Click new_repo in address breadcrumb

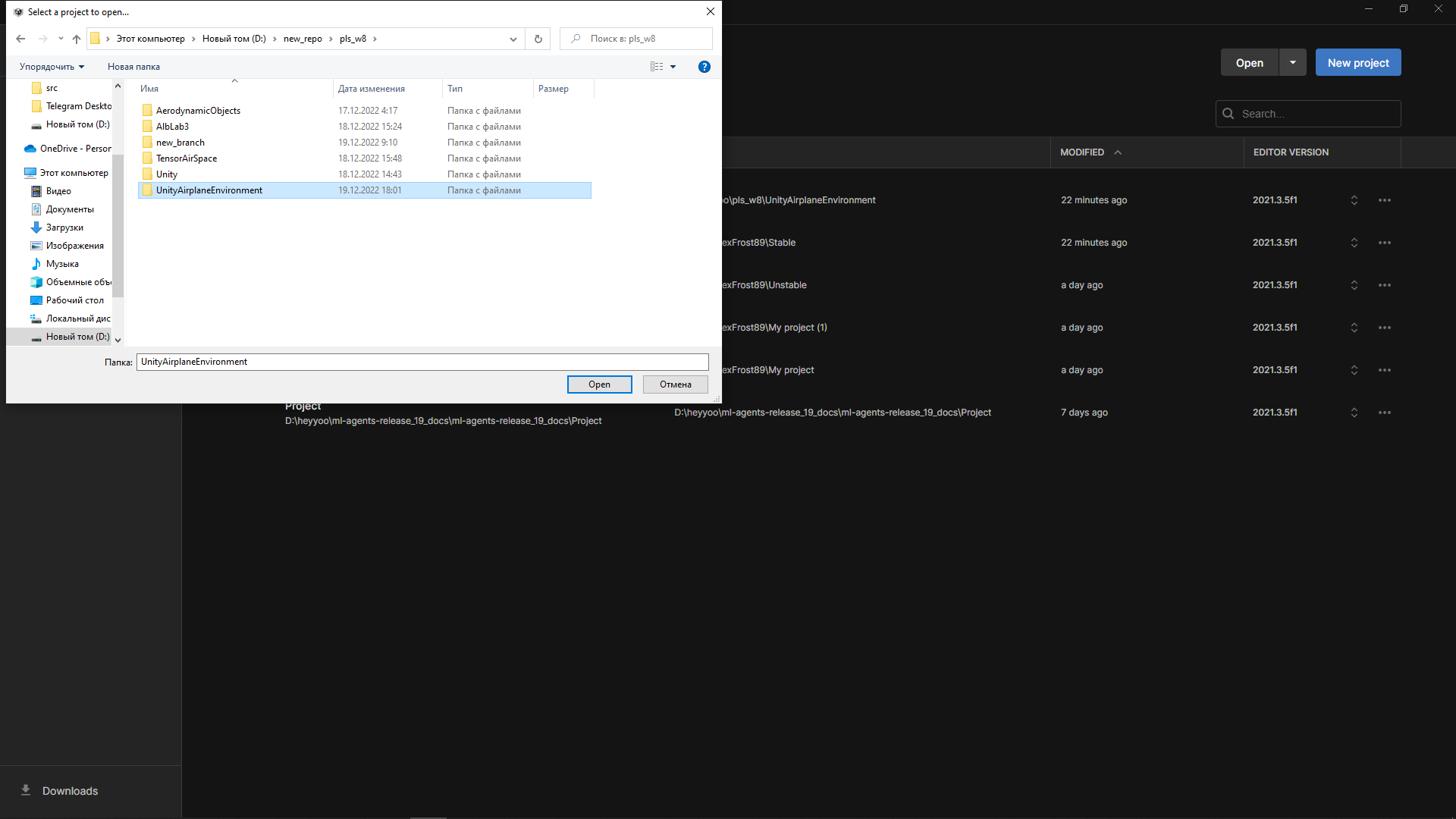pos(303,39)
